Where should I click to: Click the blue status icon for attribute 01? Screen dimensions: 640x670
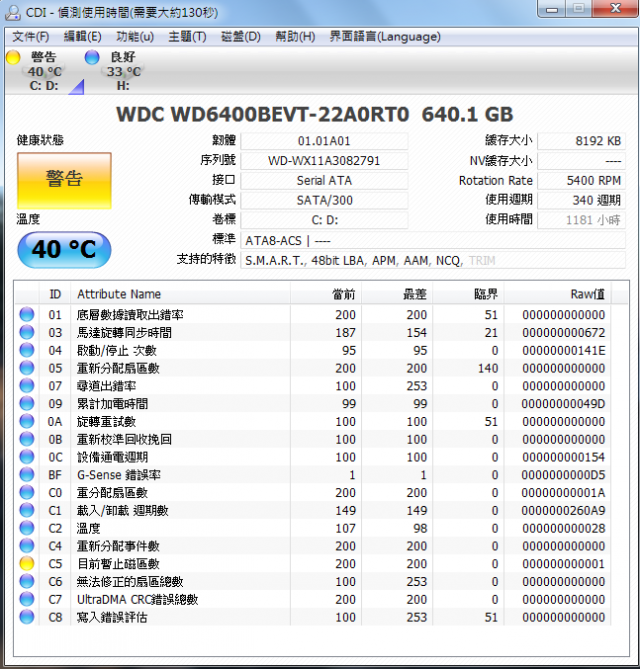pos(27,314)
